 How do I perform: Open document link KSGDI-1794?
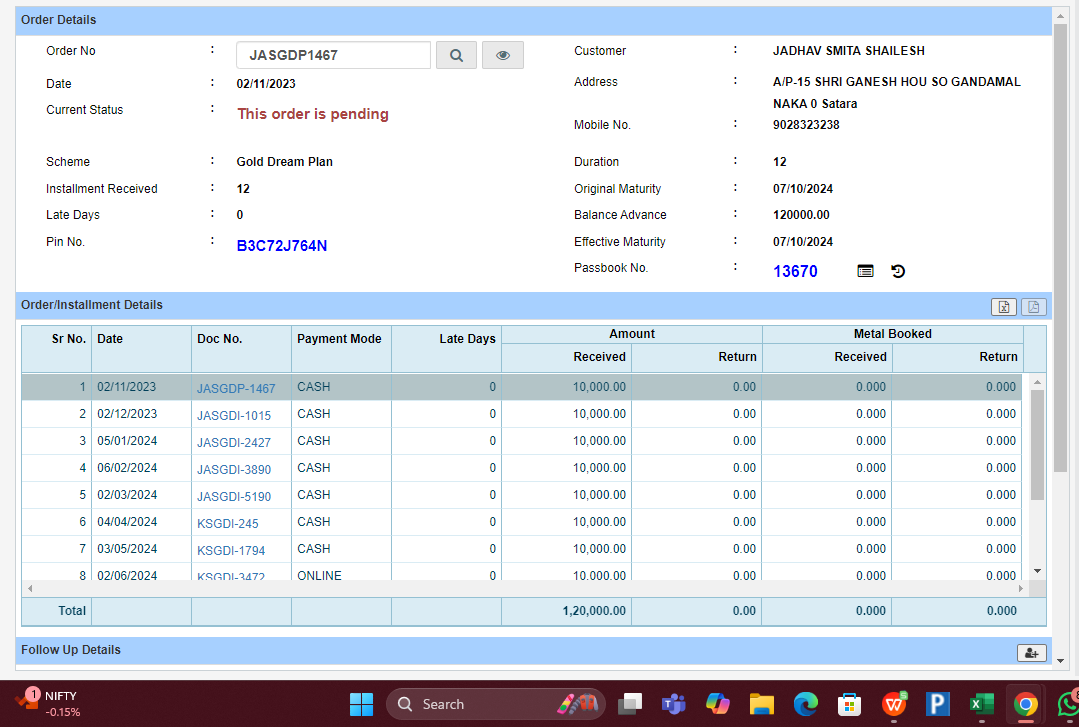[x=231, y=550]
